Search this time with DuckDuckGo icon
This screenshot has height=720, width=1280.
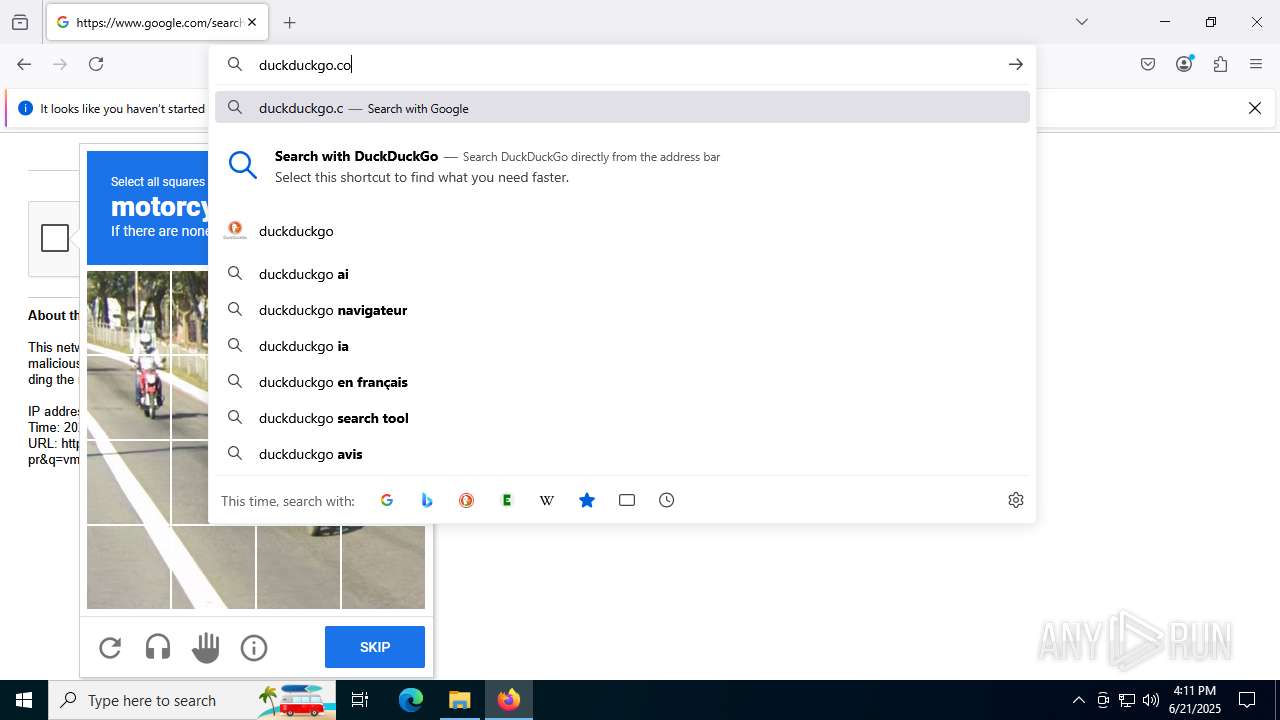pyautogui.click(x=467, y=500)
